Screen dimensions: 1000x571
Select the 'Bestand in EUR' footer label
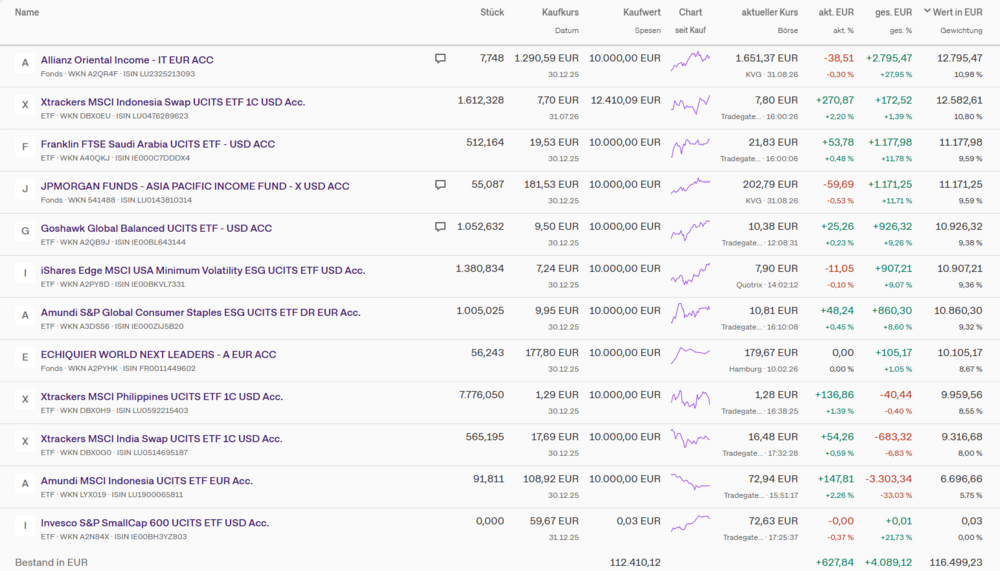[x=51, y=563]
